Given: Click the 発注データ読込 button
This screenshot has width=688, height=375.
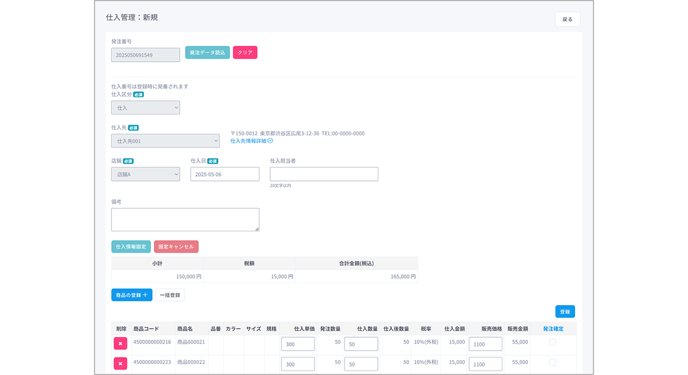Looking at the screenshot, I should [208, 53].
